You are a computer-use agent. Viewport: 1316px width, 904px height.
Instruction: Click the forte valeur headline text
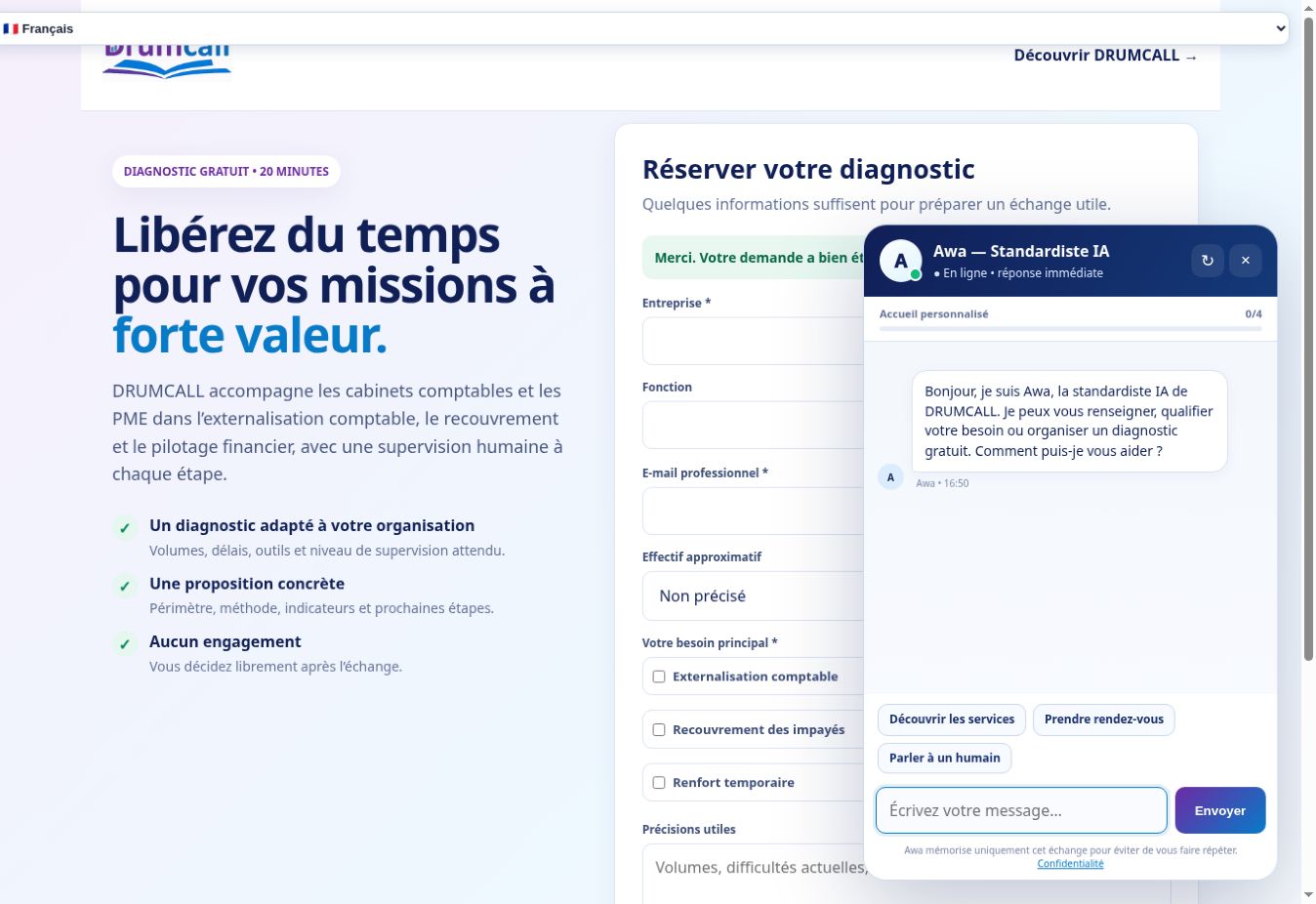(x=250, y=335)
